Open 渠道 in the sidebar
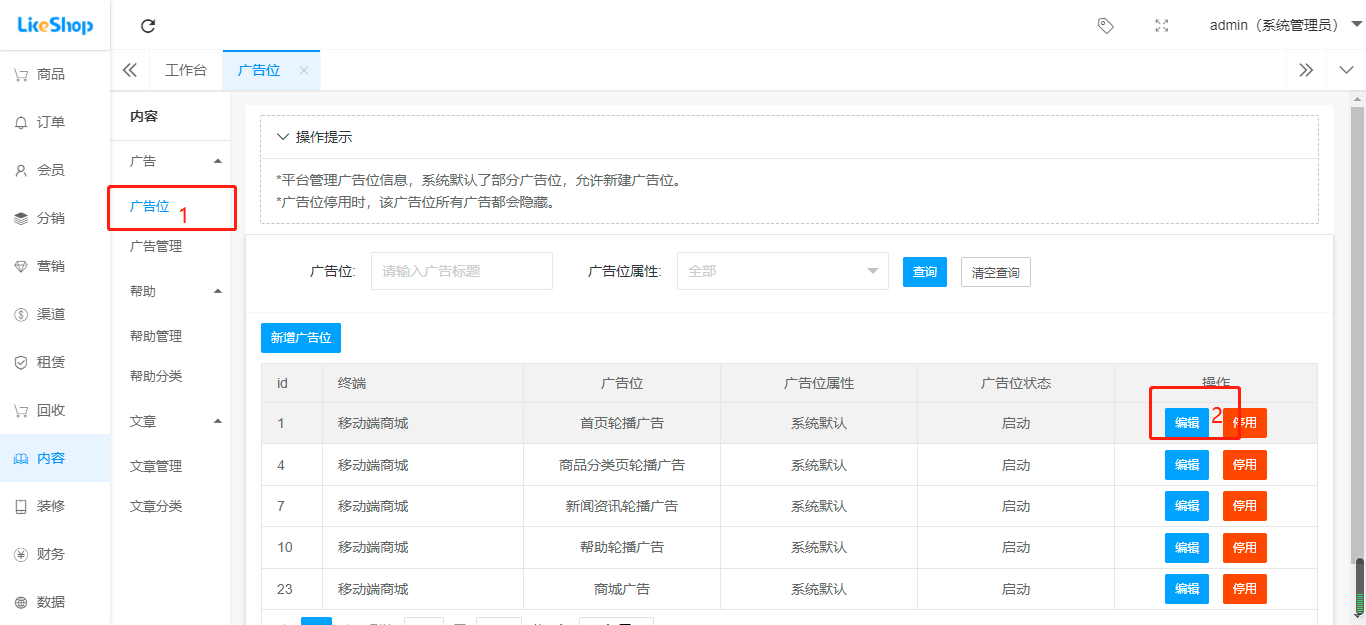Screen dimensions: 1366x625 55,314
